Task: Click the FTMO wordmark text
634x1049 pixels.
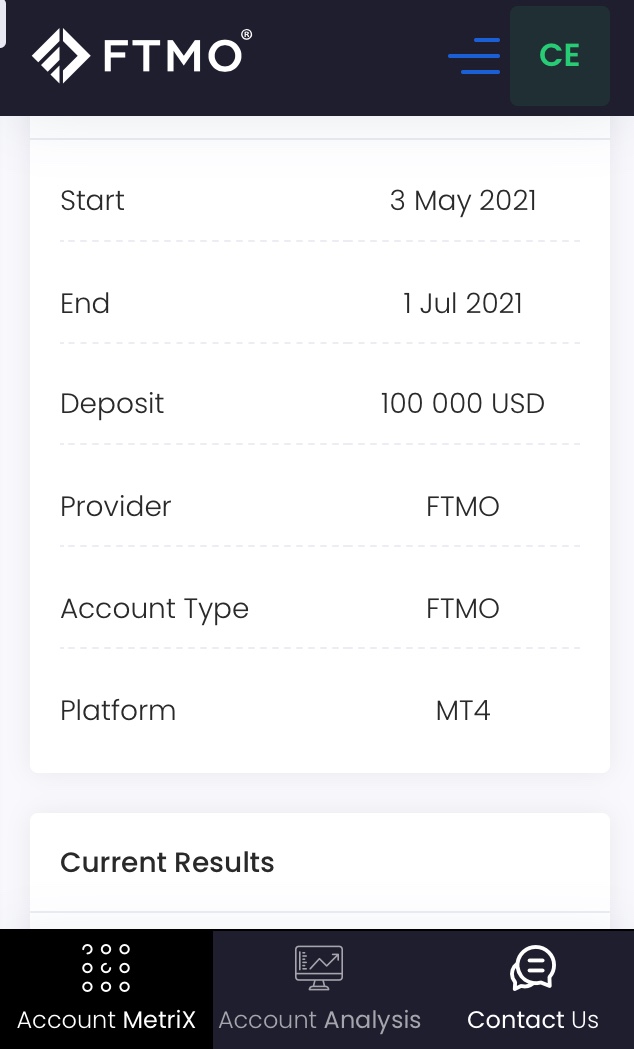Action: [x=173, y=55]
